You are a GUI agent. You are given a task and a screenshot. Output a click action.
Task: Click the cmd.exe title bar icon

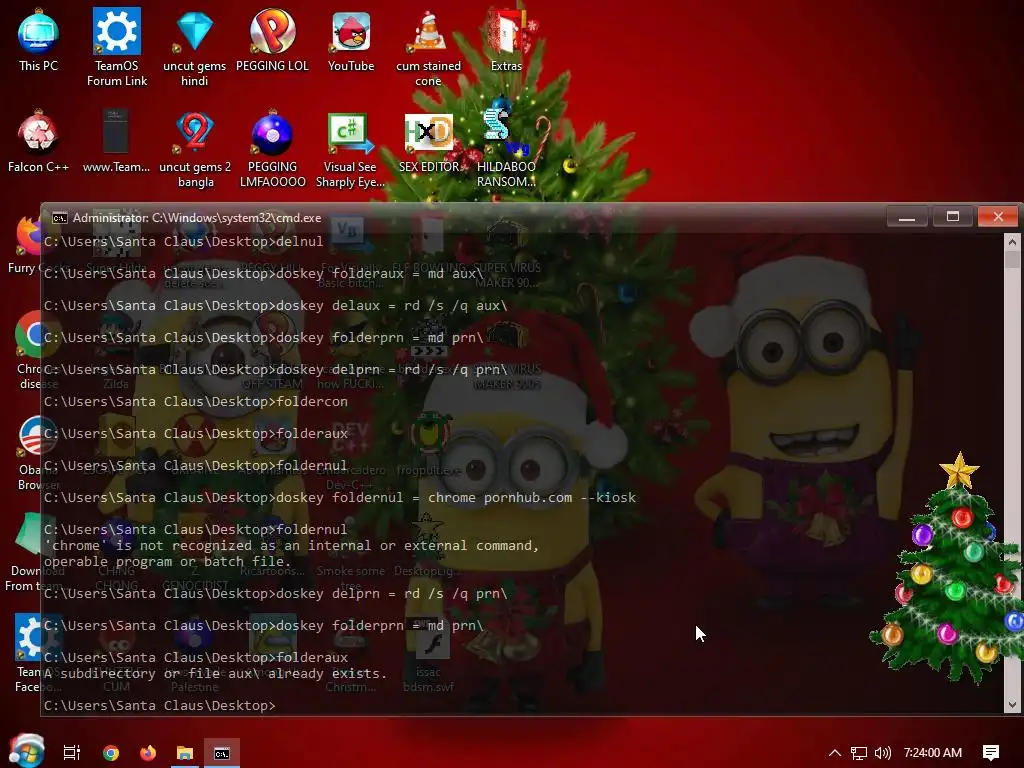[59, 218]
